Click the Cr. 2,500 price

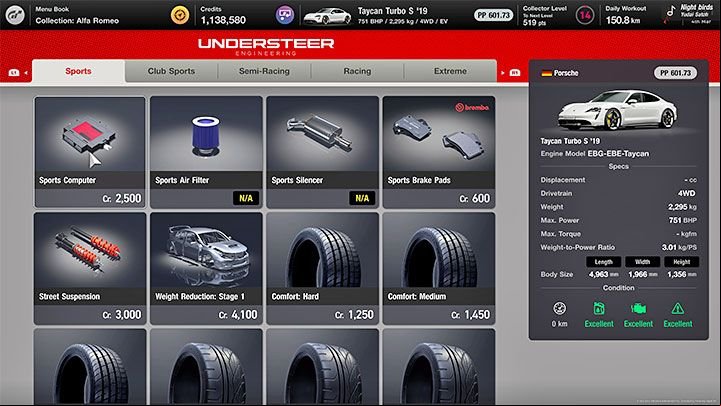tap(122, 199)
